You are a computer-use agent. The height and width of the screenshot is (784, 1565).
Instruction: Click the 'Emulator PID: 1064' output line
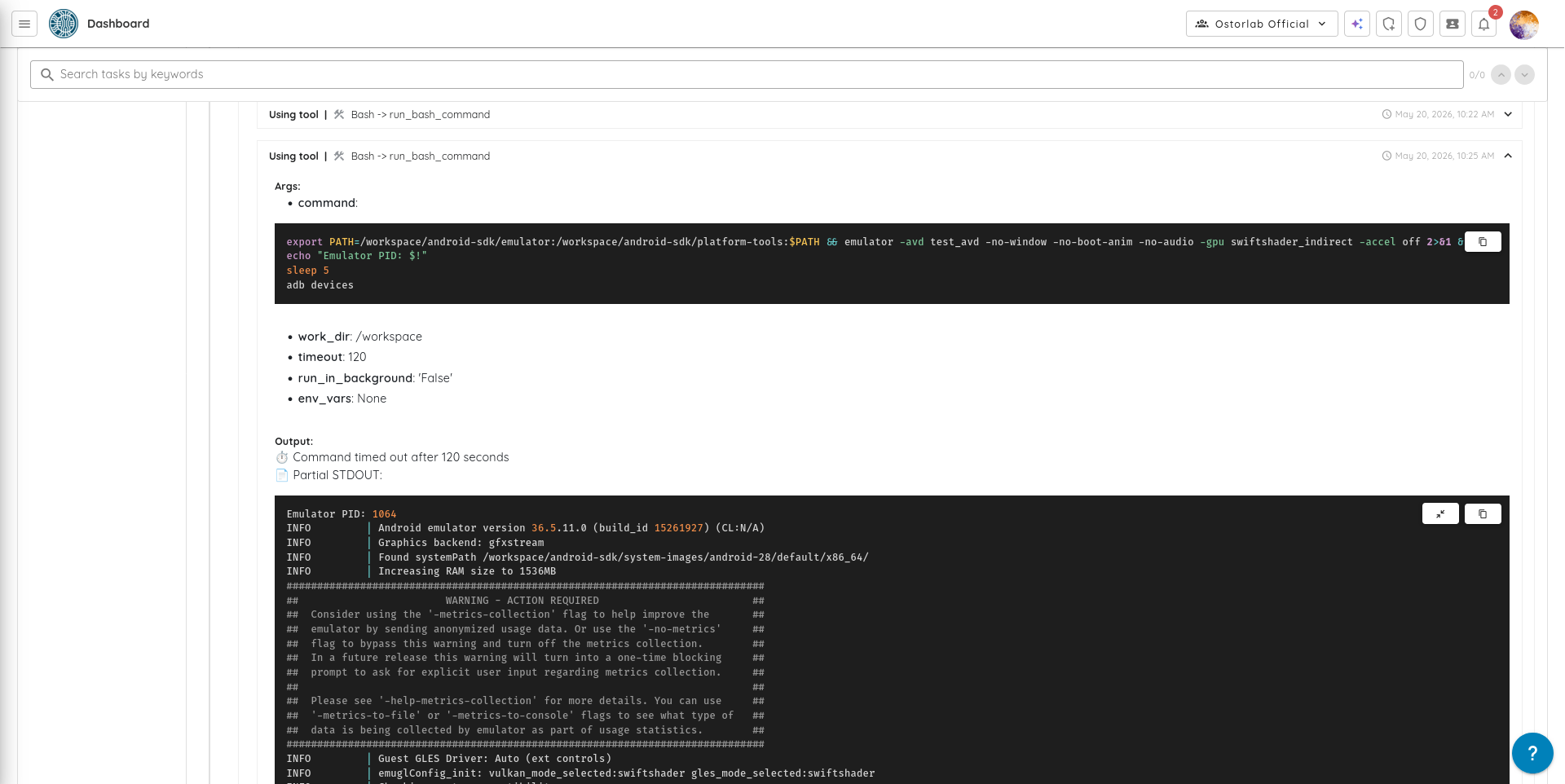pos(341,514)
